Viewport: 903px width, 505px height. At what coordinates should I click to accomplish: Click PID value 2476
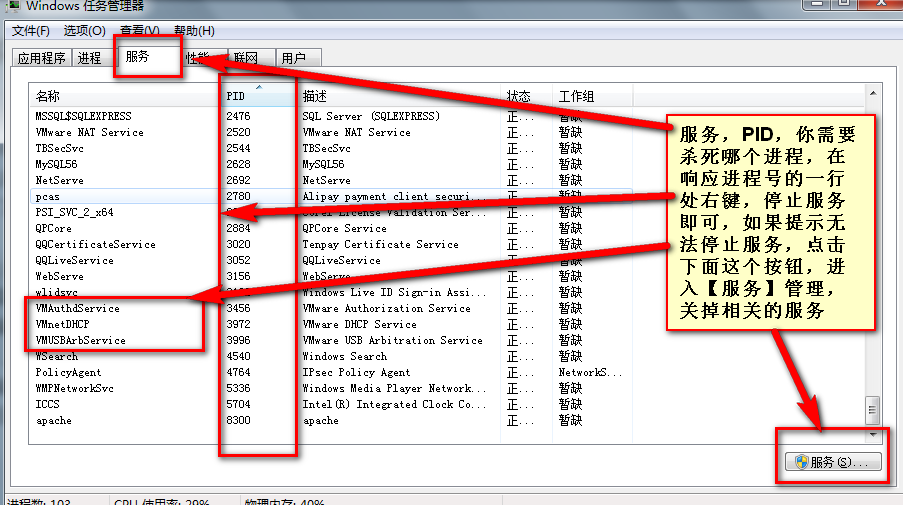pyautogui.click(x=238, y=116)
